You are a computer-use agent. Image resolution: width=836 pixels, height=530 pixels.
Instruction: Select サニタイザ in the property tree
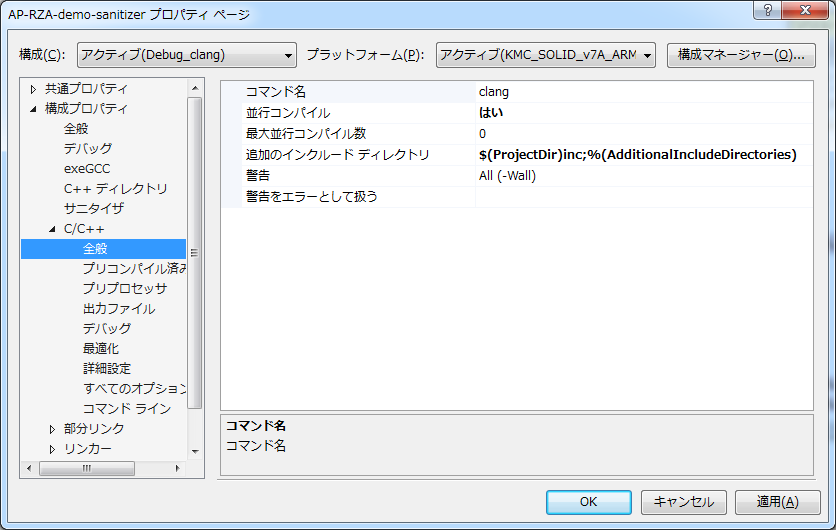94,208
